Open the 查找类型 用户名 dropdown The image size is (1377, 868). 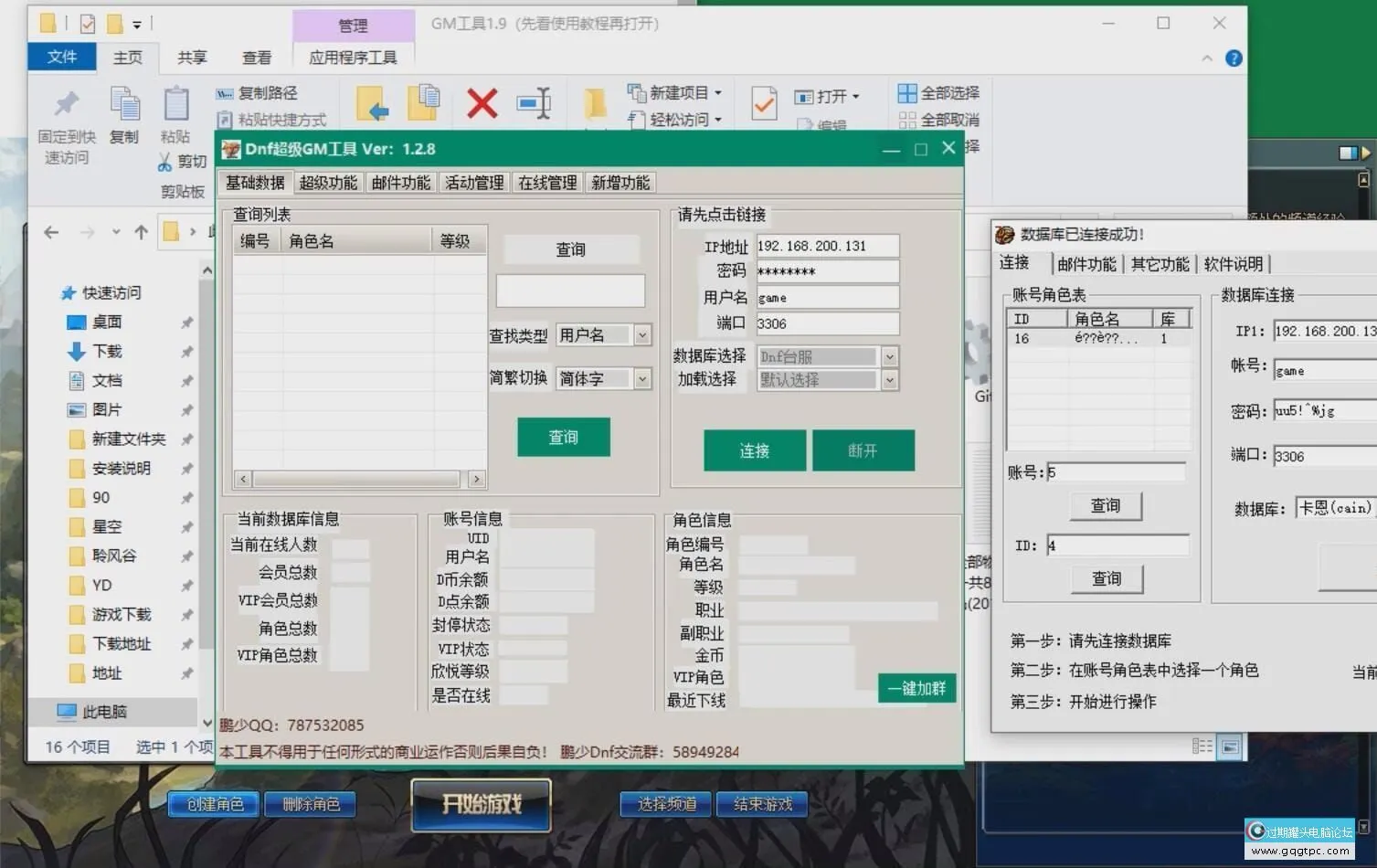(642, 334)
